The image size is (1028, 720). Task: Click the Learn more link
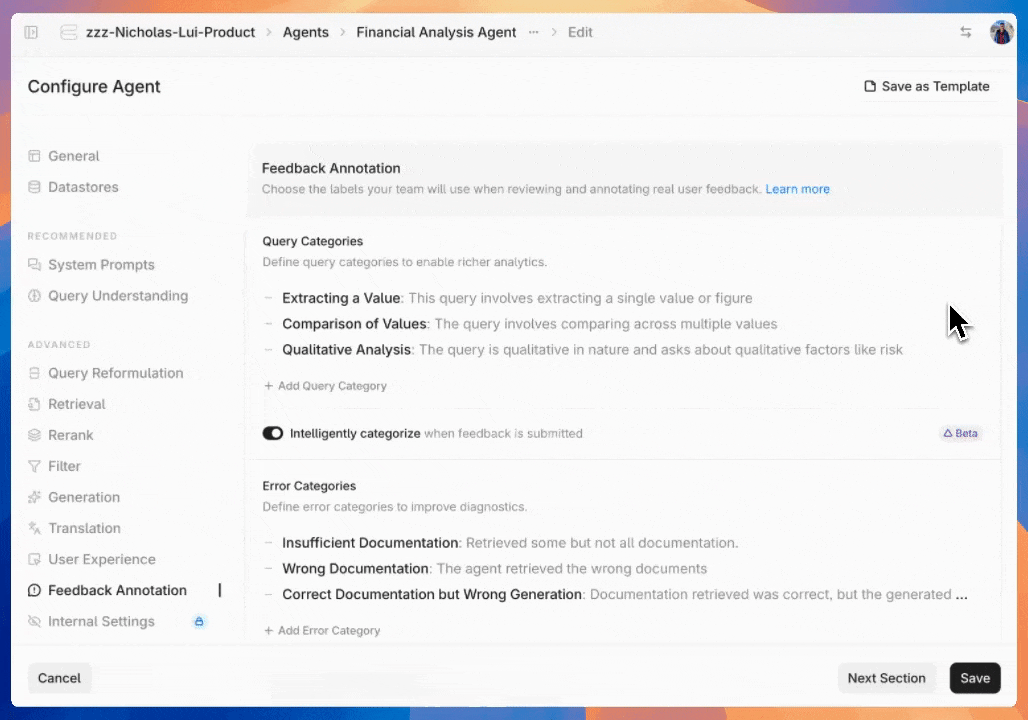(x=797, y=189)
